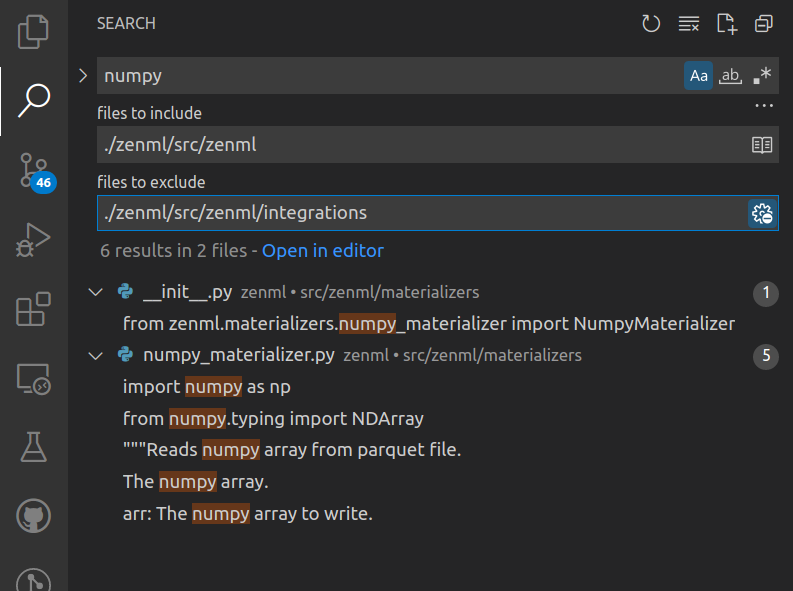Select the Search view icon
The image size is (793, 591).
coord(33,101)
